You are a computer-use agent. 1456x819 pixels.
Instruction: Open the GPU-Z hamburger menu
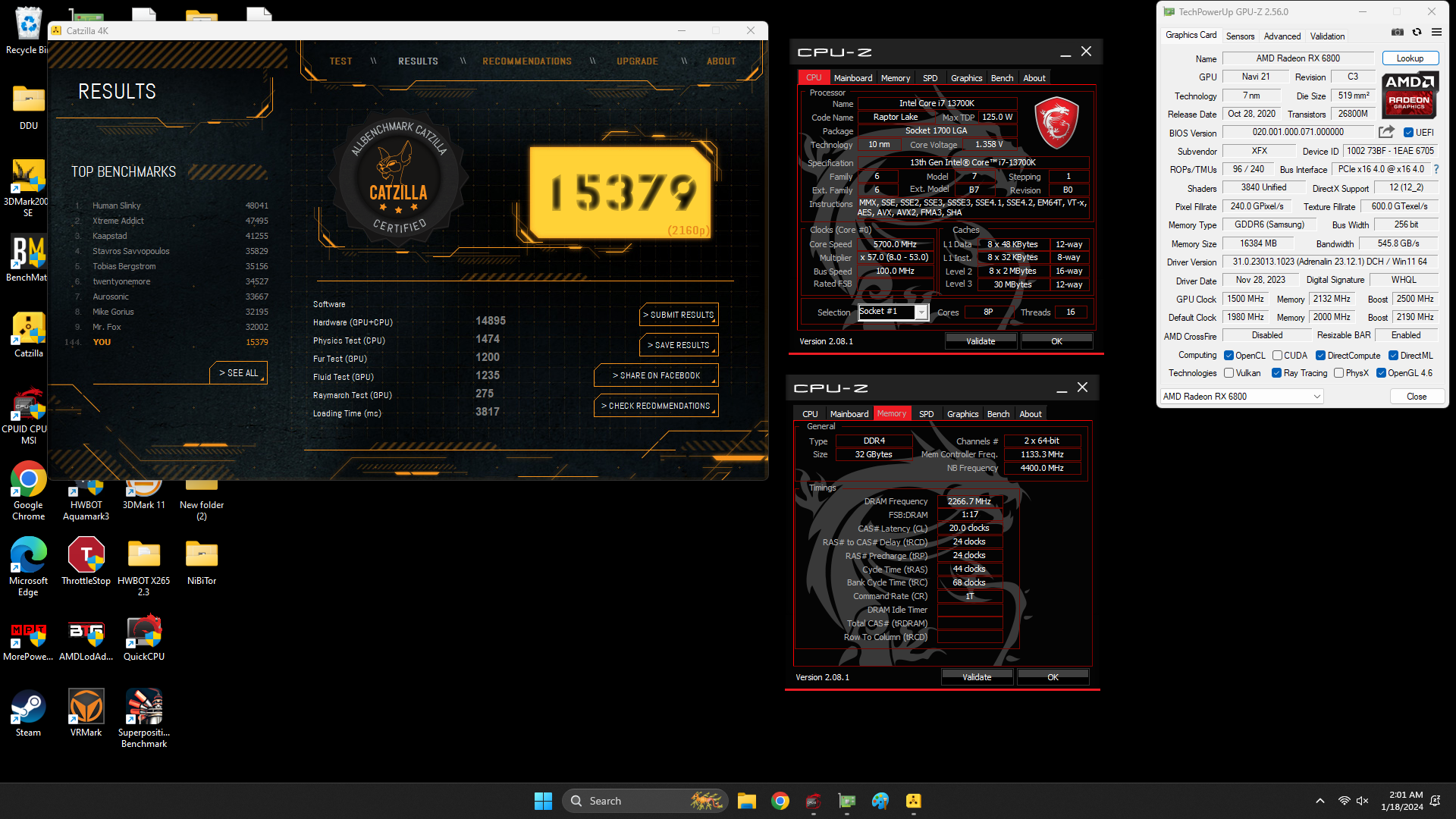(x=1436, y=33)
